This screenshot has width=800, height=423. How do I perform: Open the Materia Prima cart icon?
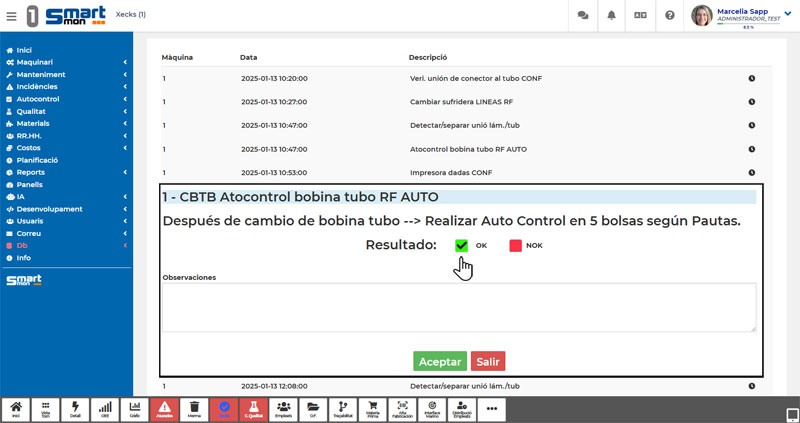click(373, 409)
